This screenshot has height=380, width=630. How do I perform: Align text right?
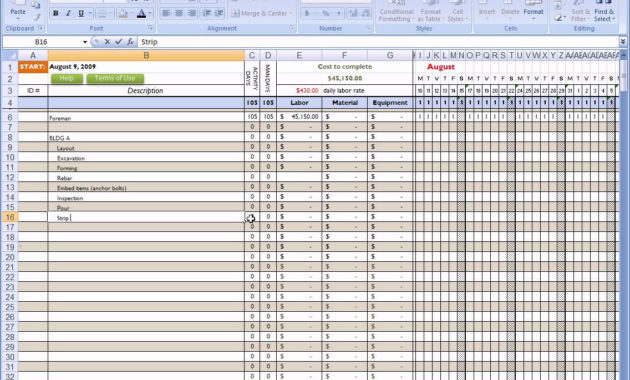tap(192, 13)
